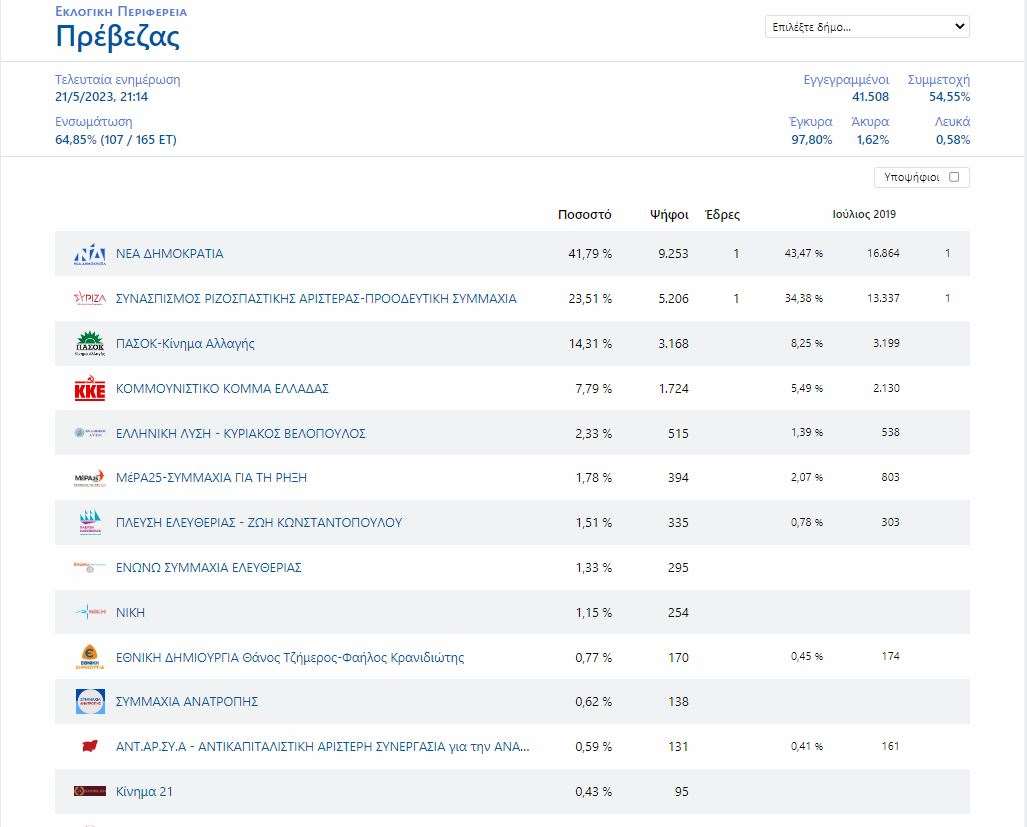The width and height of the screenshot is (1027, 827).
Task: Click the MeRA25 party logo
Action: [x=90, y=478]
